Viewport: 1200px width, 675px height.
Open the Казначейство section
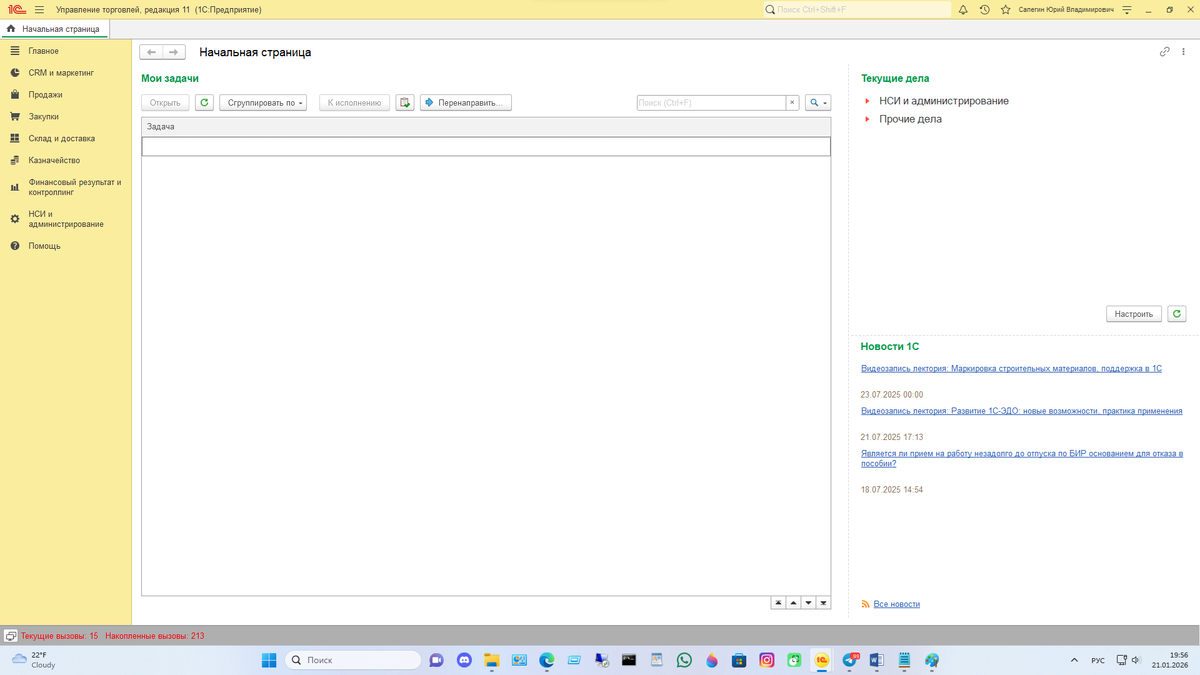point(54,160)
